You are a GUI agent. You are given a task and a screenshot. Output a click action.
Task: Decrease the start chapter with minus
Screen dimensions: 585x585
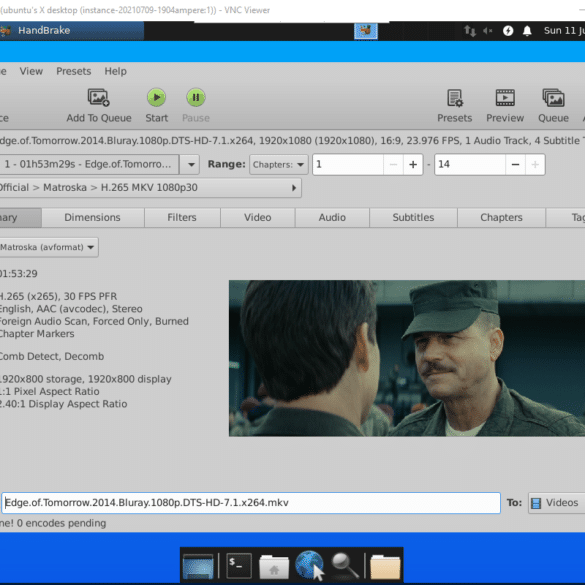coord(393,165)
